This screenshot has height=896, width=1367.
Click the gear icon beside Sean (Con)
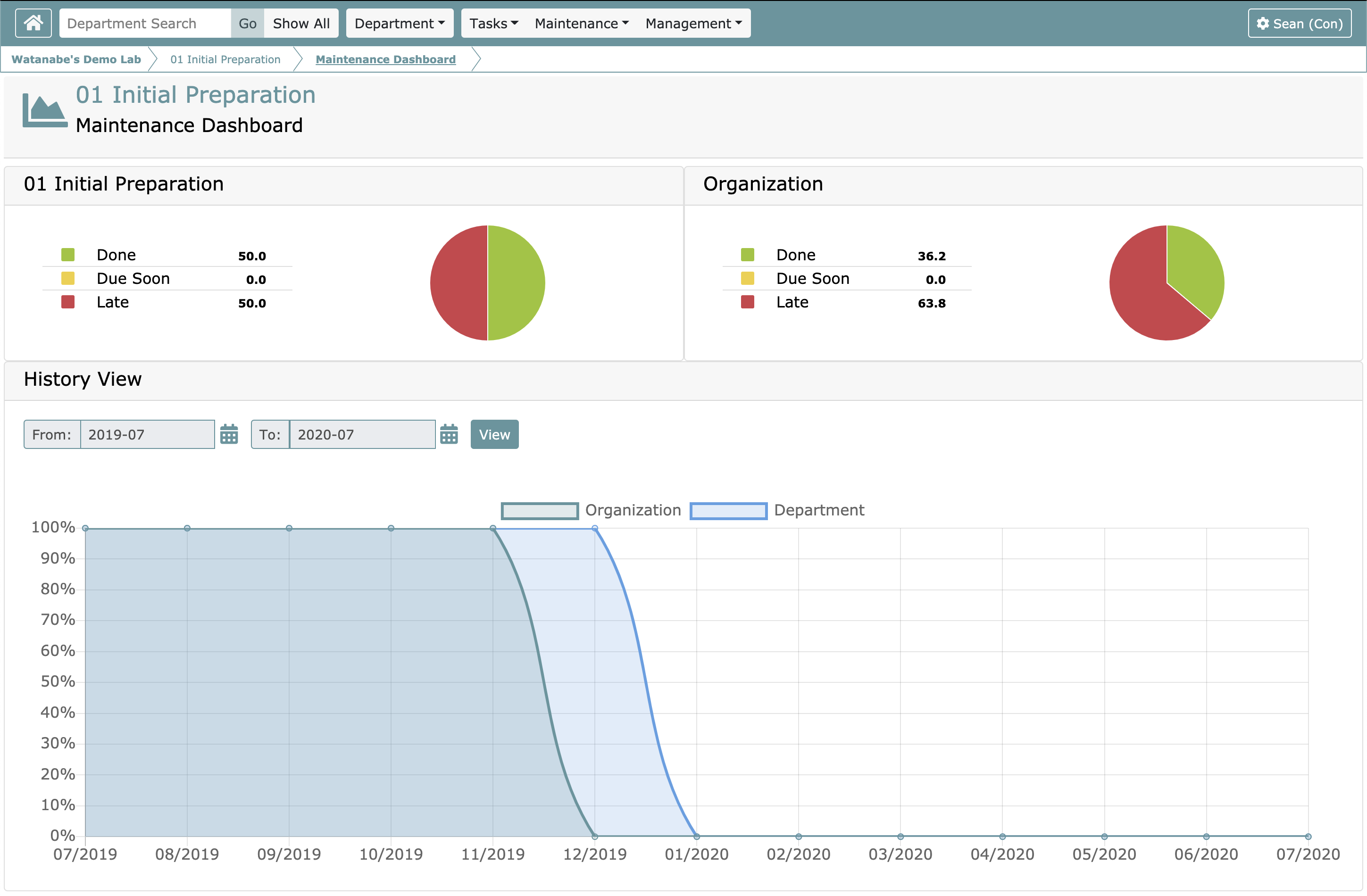click(x=1262, y=24)
